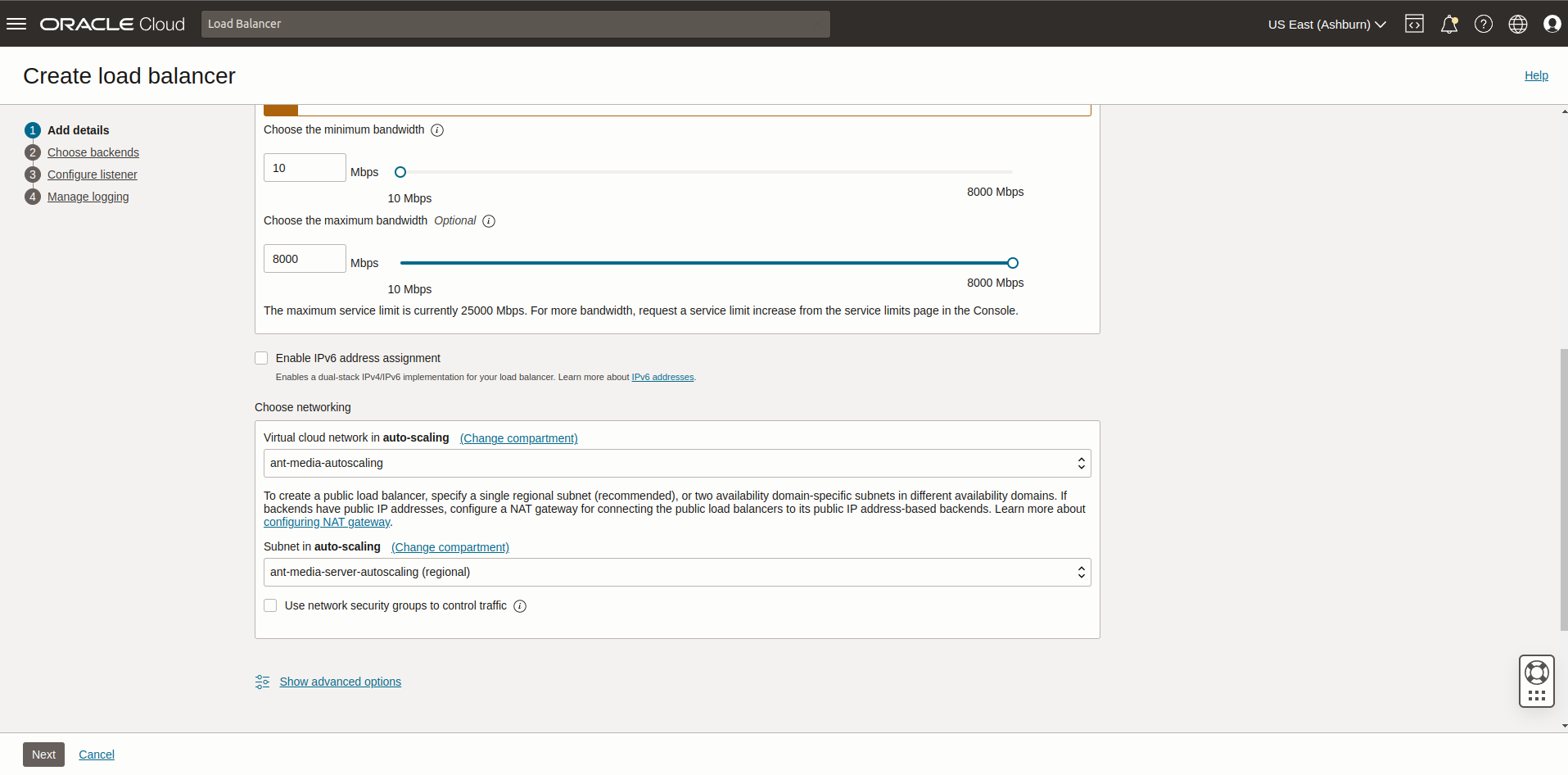Expand Show advanced options
The height and width of the screenshot is (775, 1568).
341,682
